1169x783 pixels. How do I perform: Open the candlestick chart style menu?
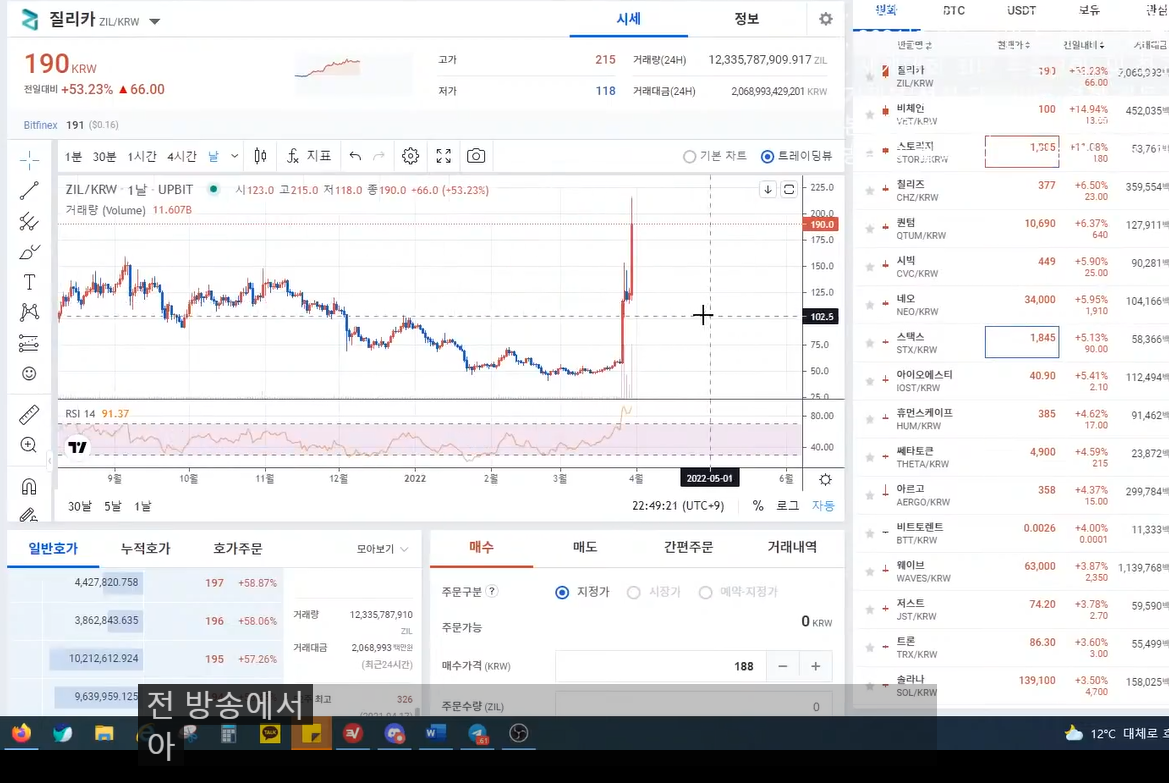pos(260,156)
